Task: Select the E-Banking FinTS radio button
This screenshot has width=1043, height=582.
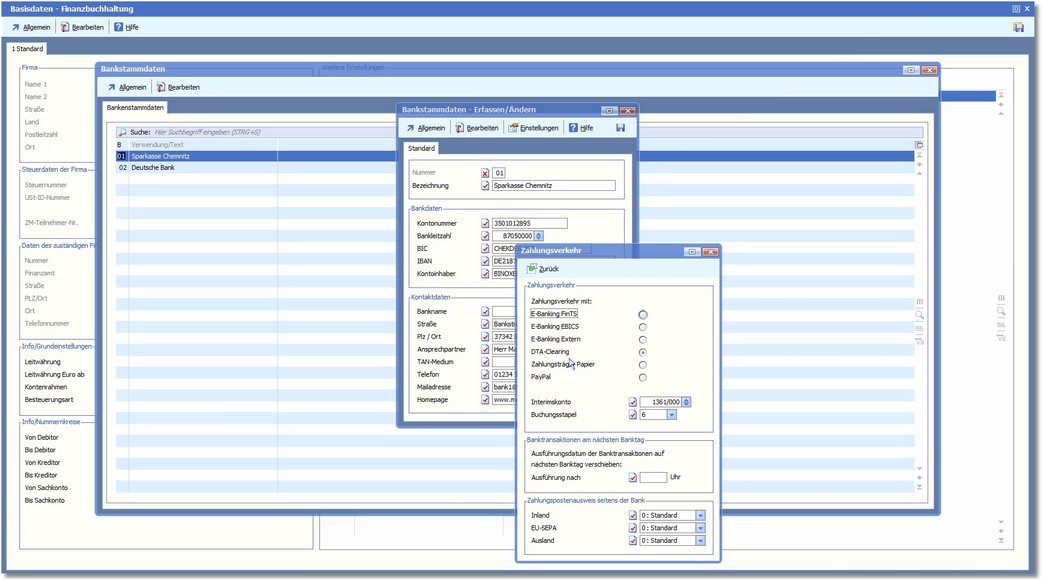Action: [642, 315]
